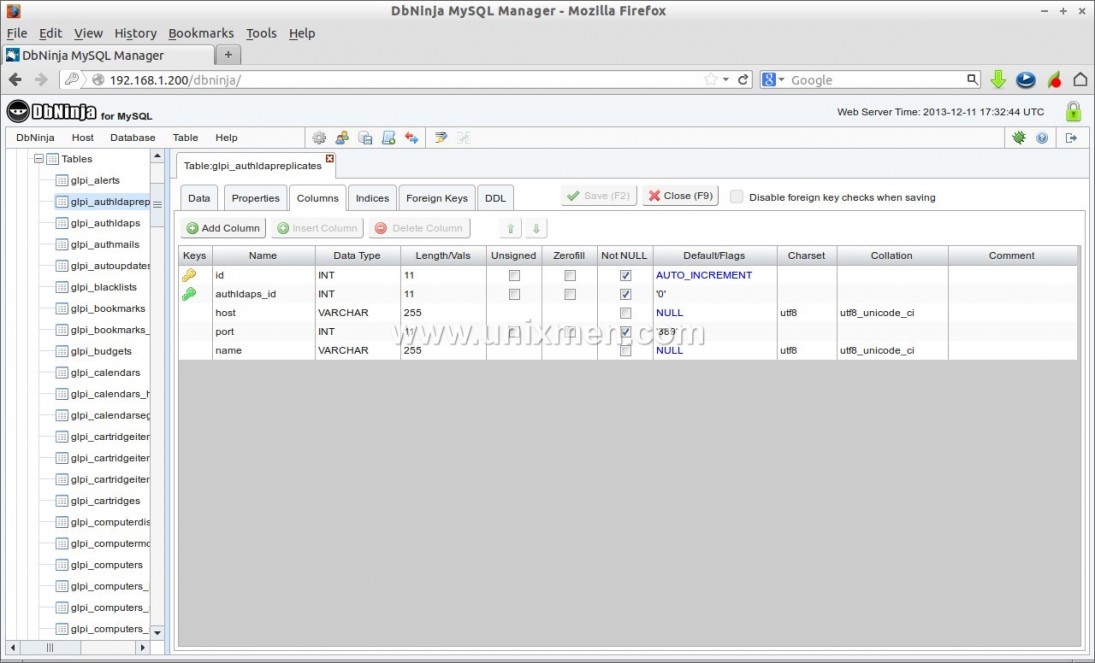Click the sidebar scroll down arrow

(x=157, y=632)
